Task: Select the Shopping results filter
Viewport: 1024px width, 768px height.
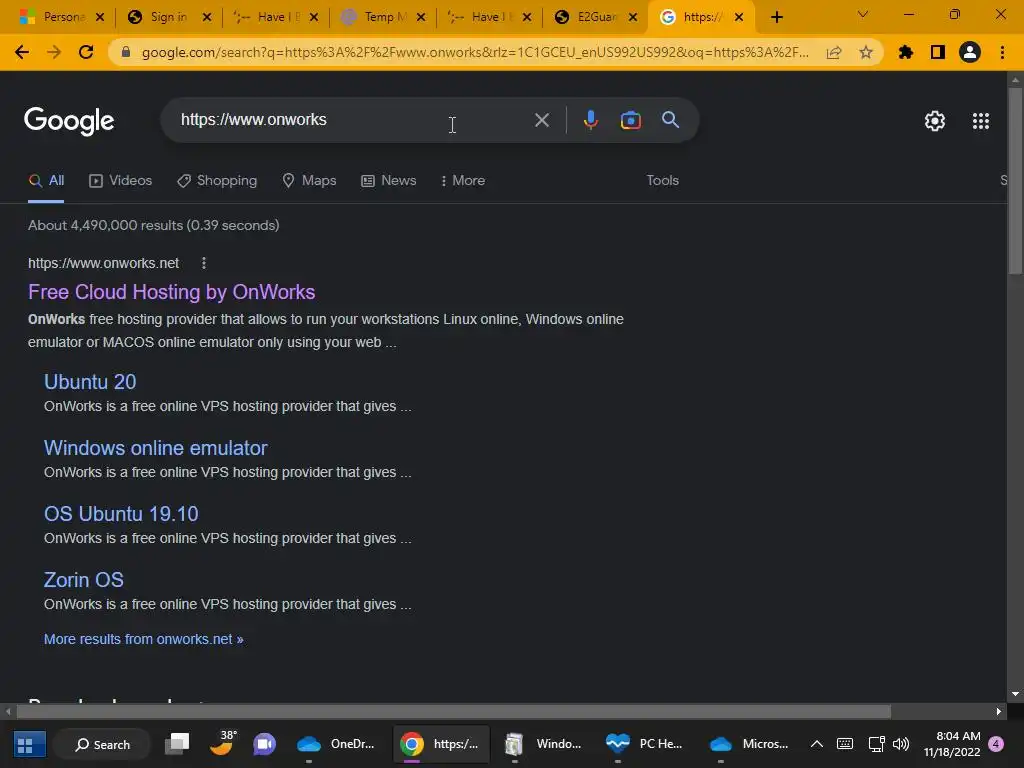Action: pyautogui.click(x=217, y=180)
